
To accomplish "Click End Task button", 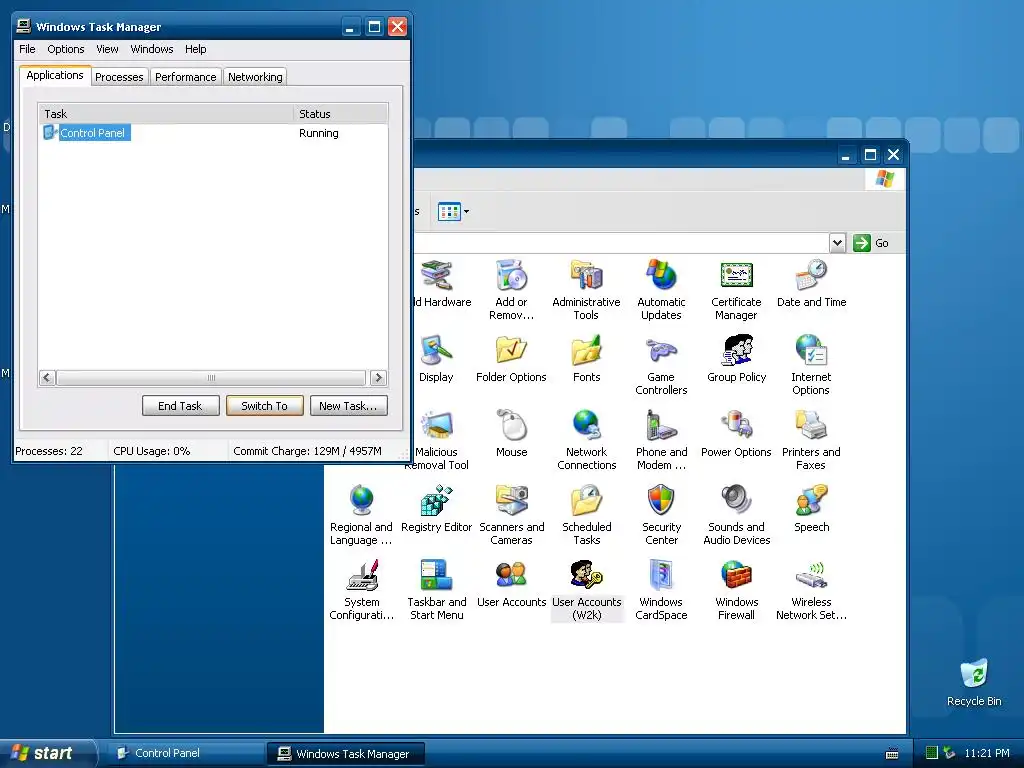I will click(x=180, y=406).
